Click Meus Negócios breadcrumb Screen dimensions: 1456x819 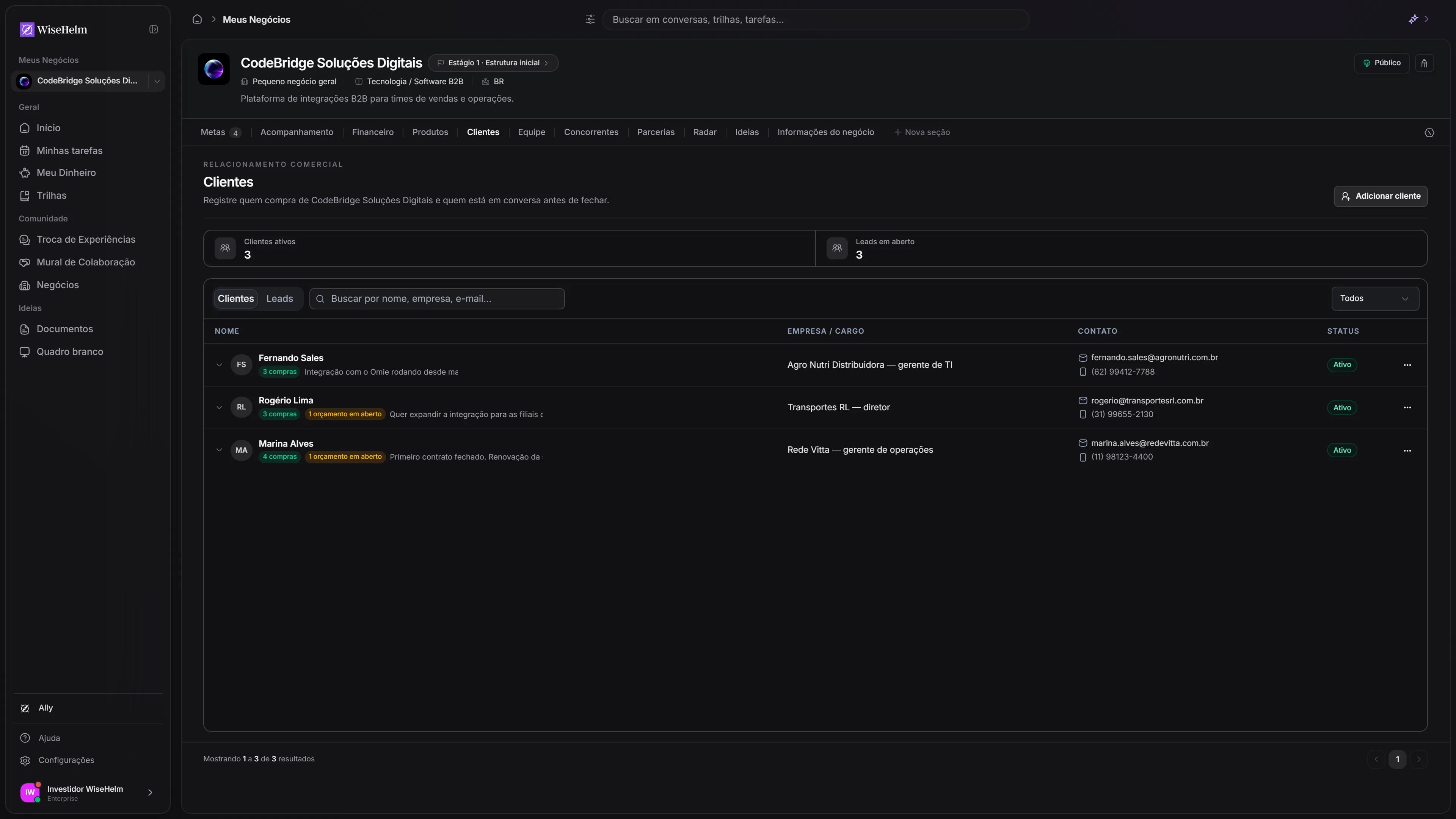[x=257, y=19]
